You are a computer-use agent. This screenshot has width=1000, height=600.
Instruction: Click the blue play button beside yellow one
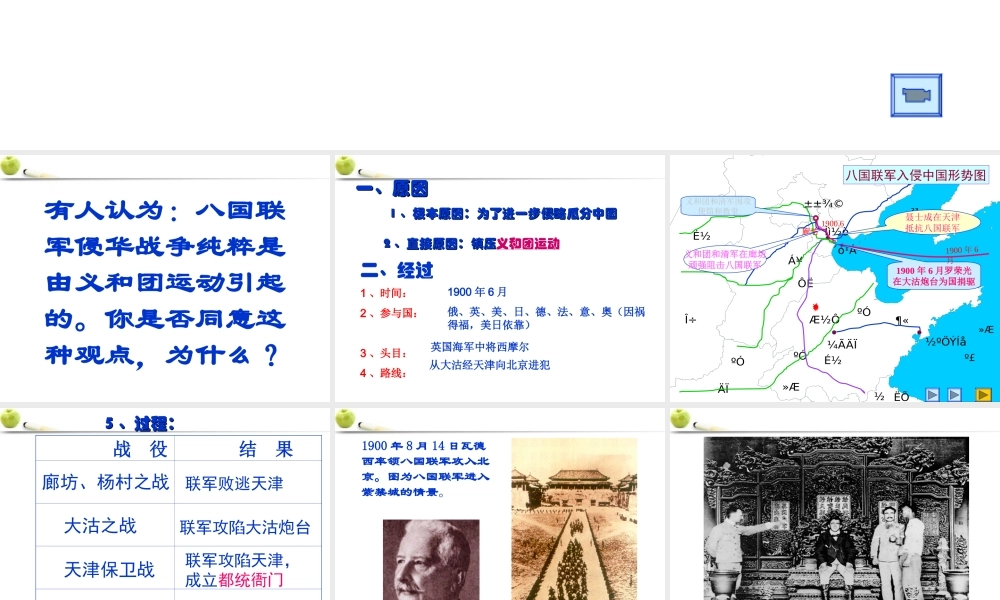955,395
